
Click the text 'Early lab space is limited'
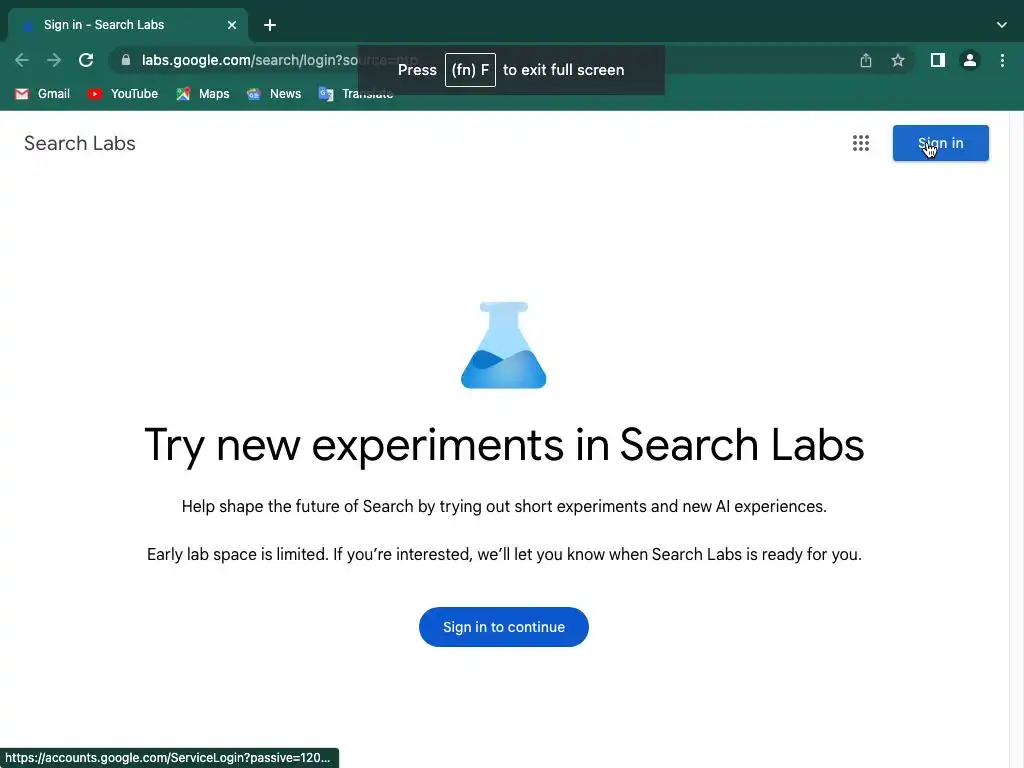[237, 554]
